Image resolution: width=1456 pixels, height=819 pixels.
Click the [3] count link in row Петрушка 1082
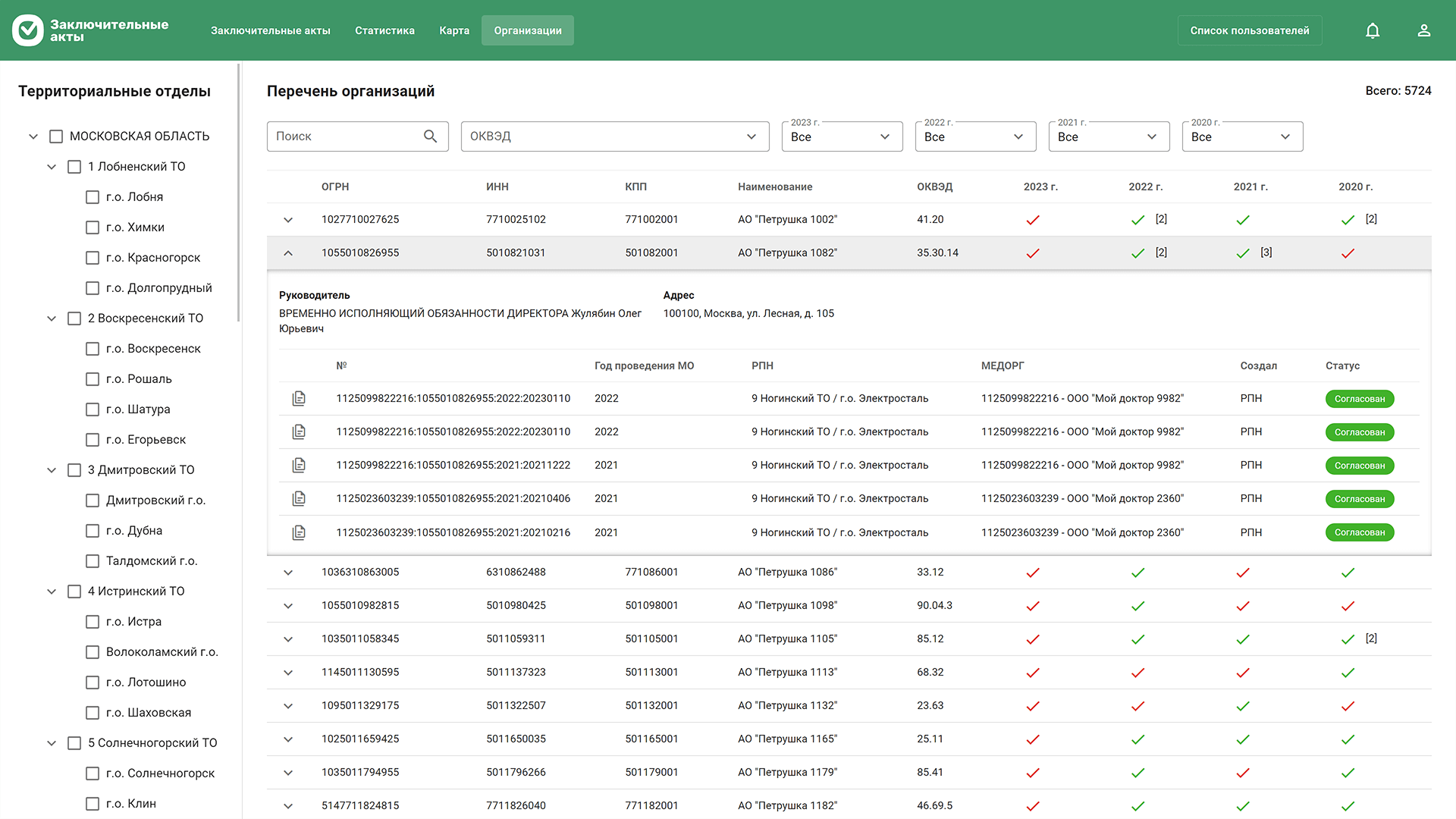[1266, 253]
